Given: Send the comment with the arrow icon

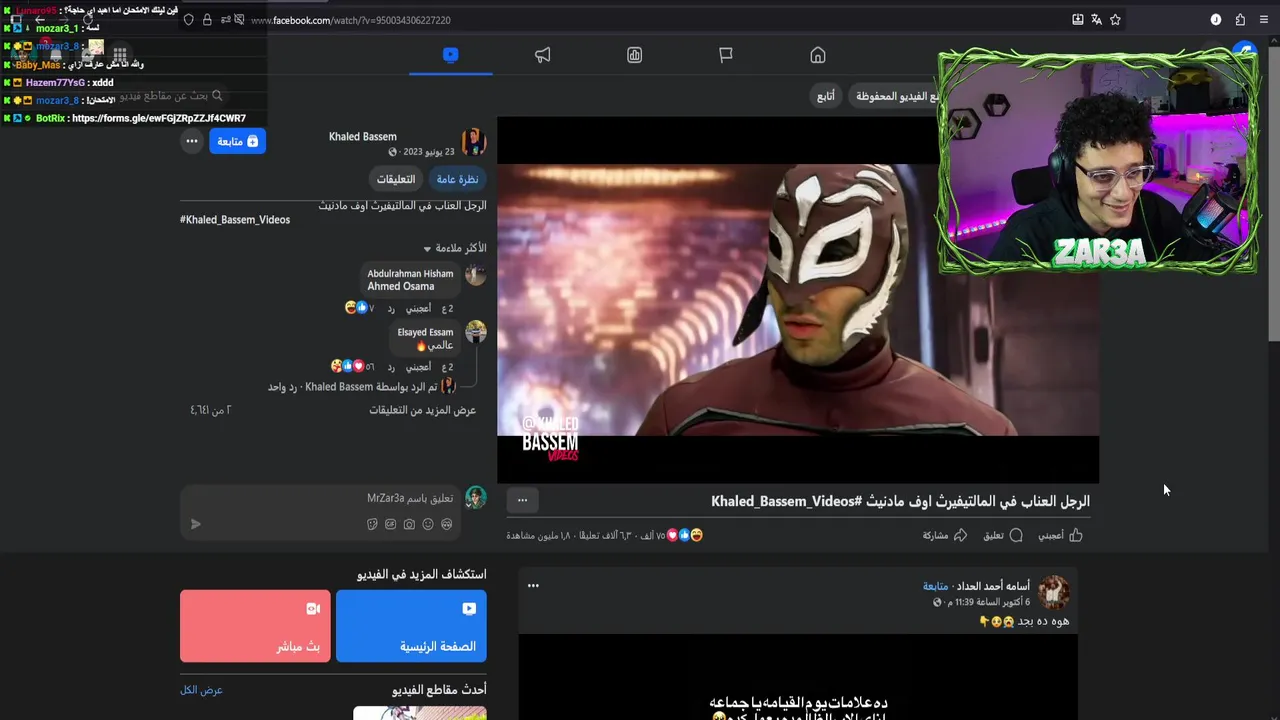Looking at the screenshot, I should (x=195, y=524).
